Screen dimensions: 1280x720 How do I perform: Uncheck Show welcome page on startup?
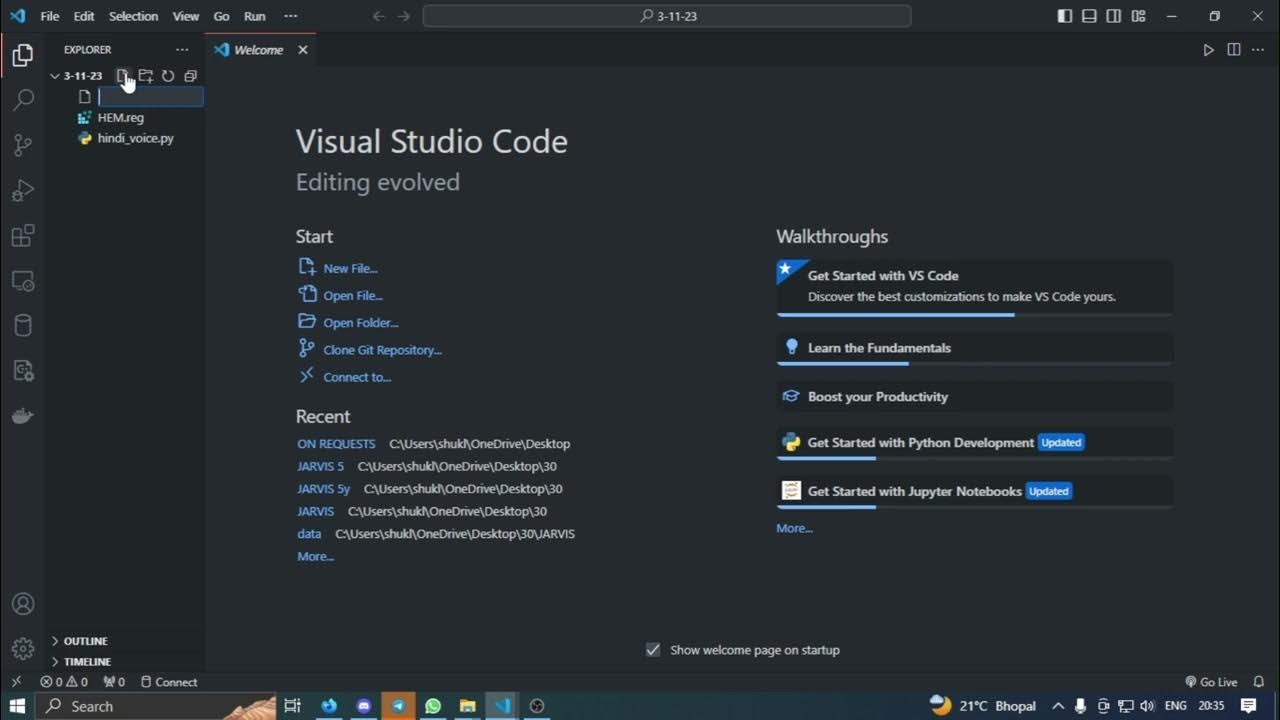coord(653,650)
